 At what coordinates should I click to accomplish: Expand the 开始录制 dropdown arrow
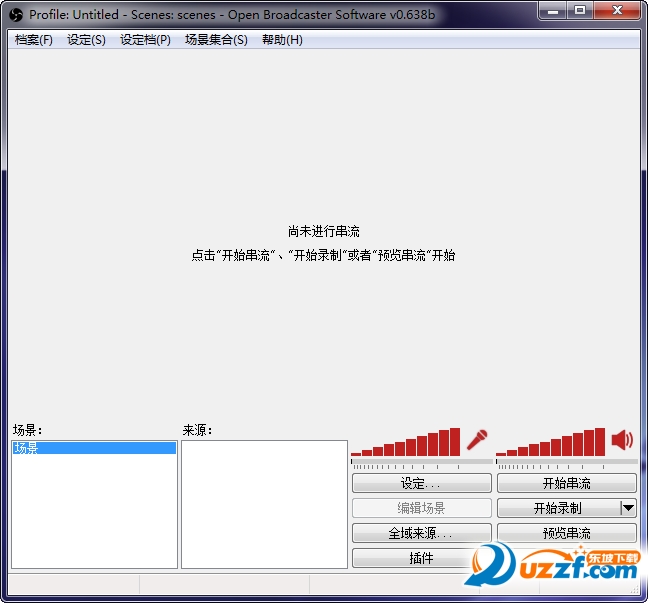point(629,508)
